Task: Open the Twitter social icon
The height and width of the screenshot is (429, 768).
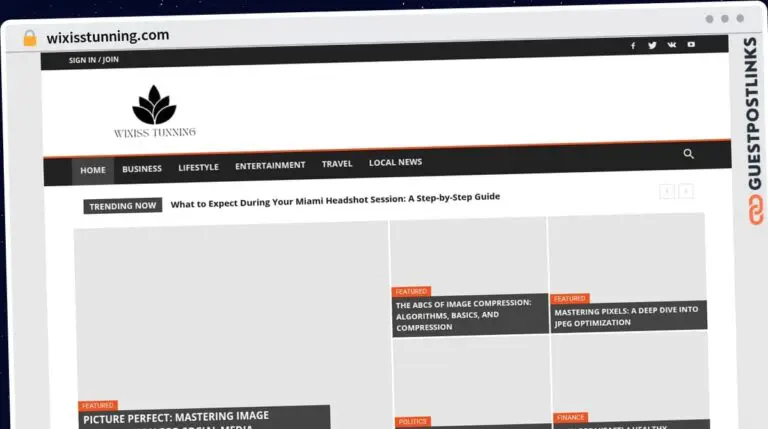Action: point(652,45)
